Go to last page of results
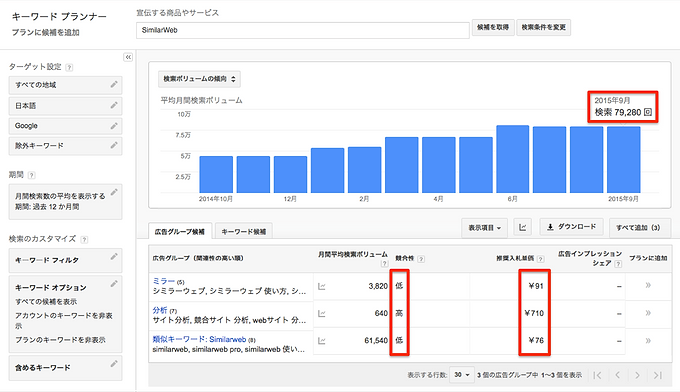 (657, 375)
